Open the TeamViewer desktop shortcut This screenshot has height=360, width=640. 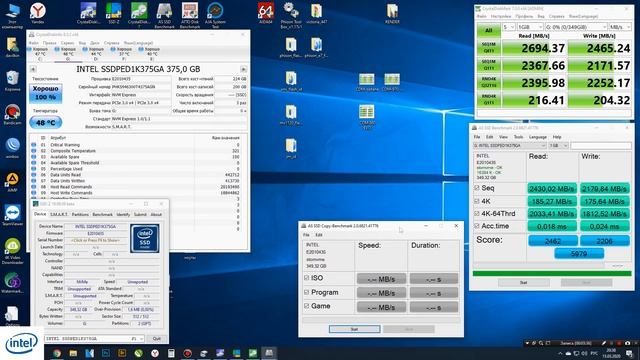[12, 216]
